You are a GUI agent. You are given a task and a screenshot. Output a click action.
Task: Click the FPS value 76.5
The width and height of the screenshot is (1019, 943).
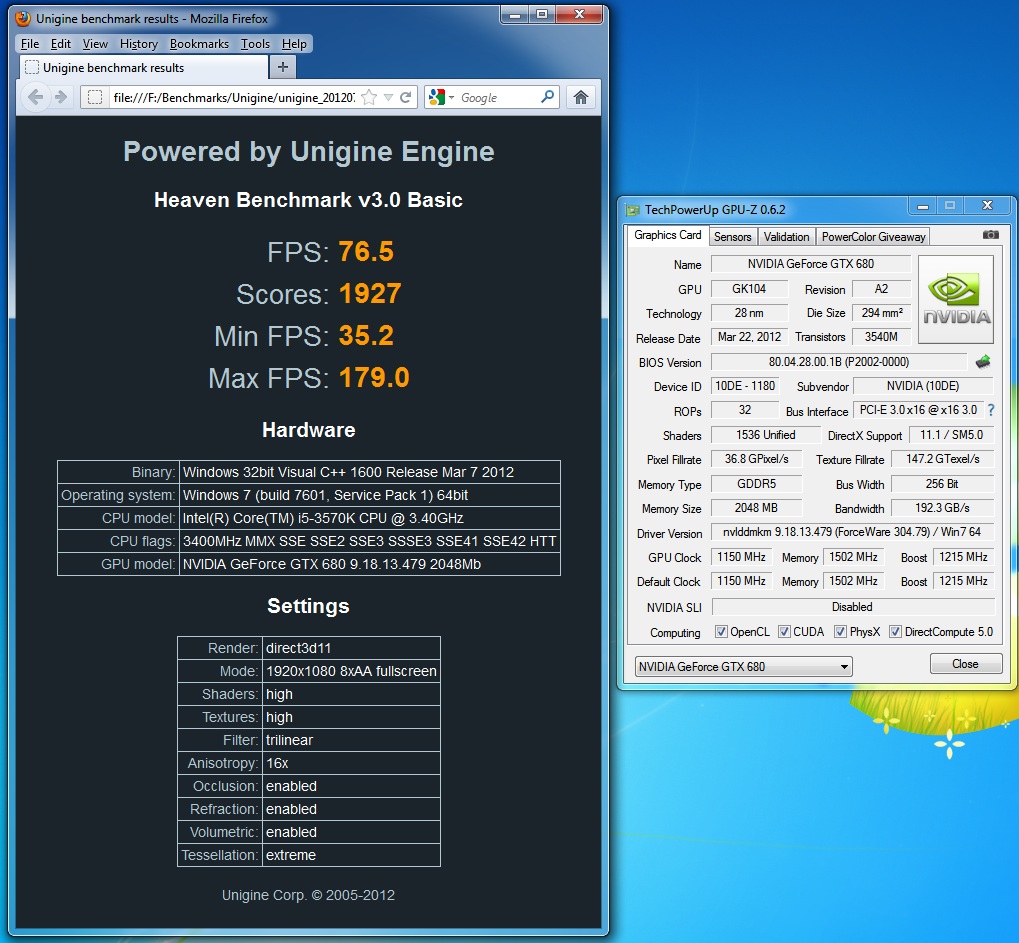366,252
